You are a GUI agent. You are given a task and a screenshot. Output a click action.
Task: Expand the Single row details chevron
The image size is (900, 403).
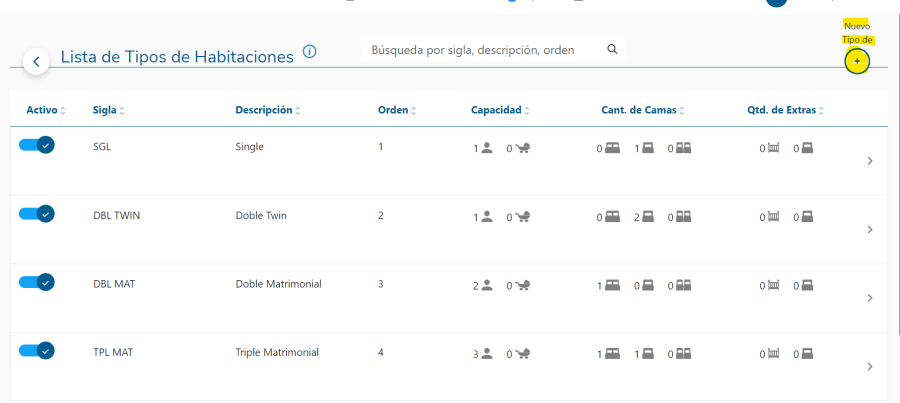869,161
